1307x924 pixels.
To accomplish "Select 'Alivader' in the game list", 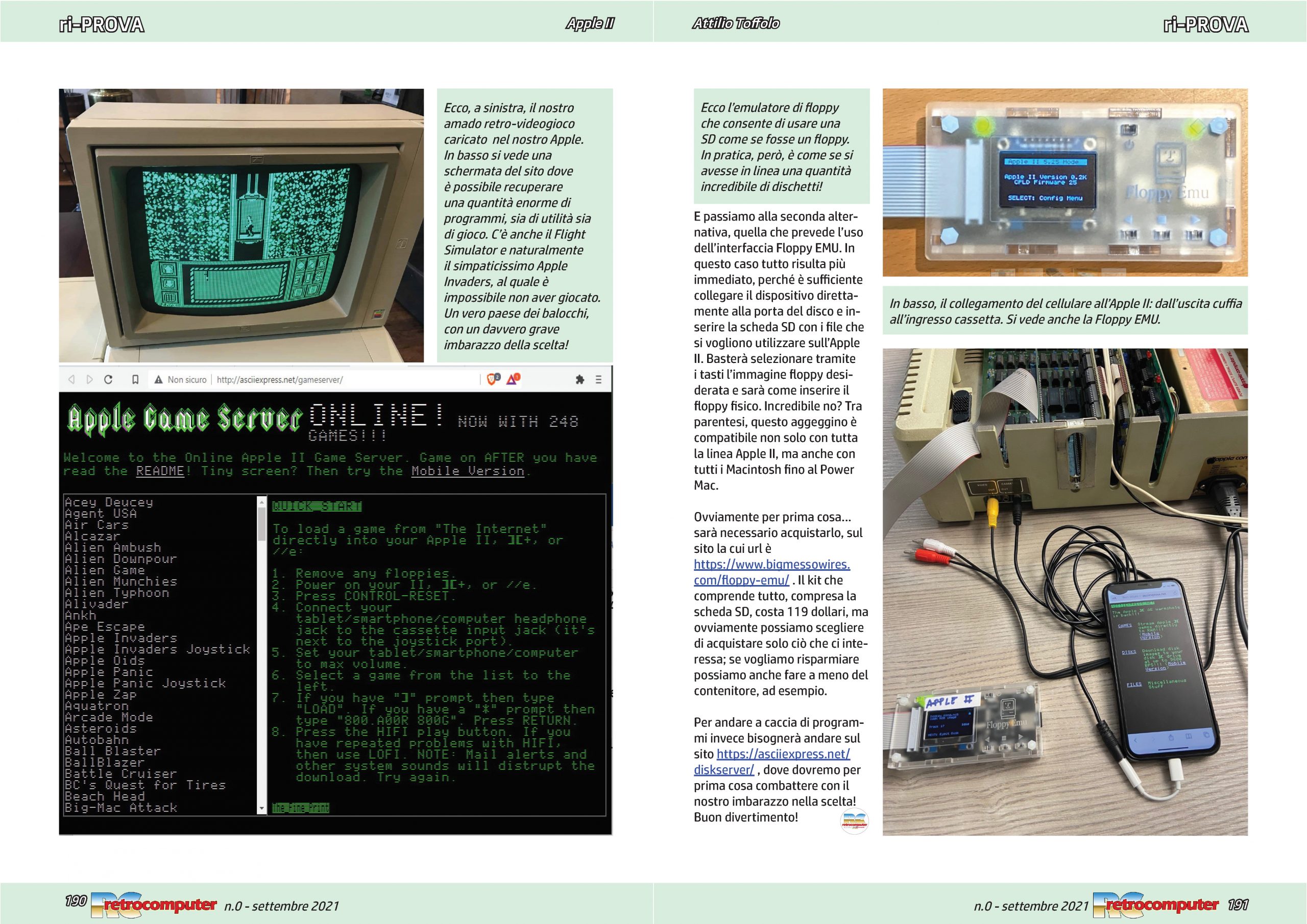I will [96, 604].
